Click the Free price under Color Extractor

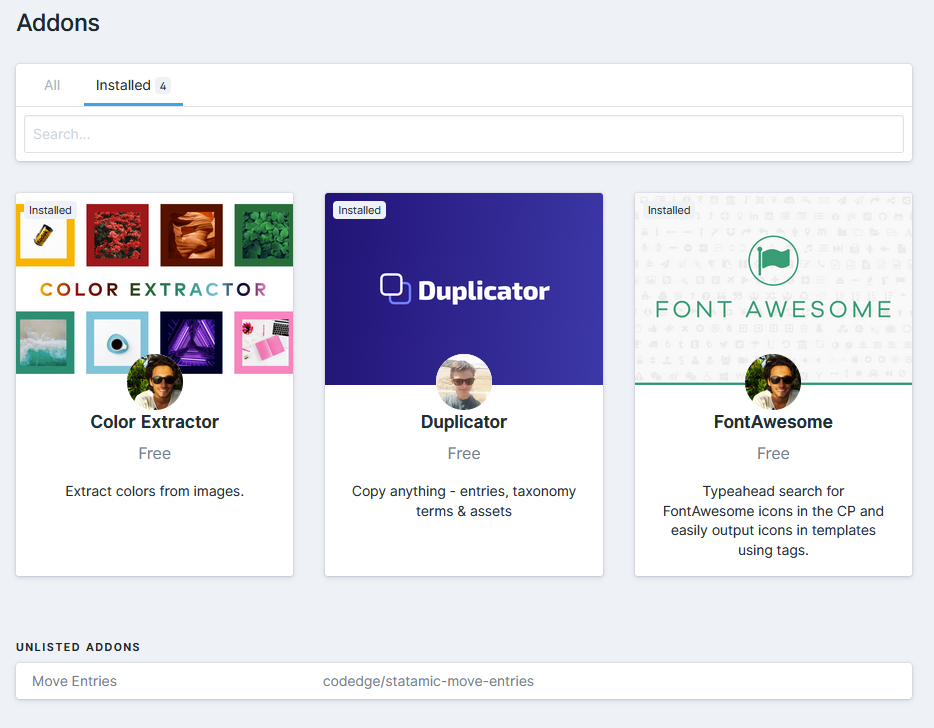pos(154,453)
